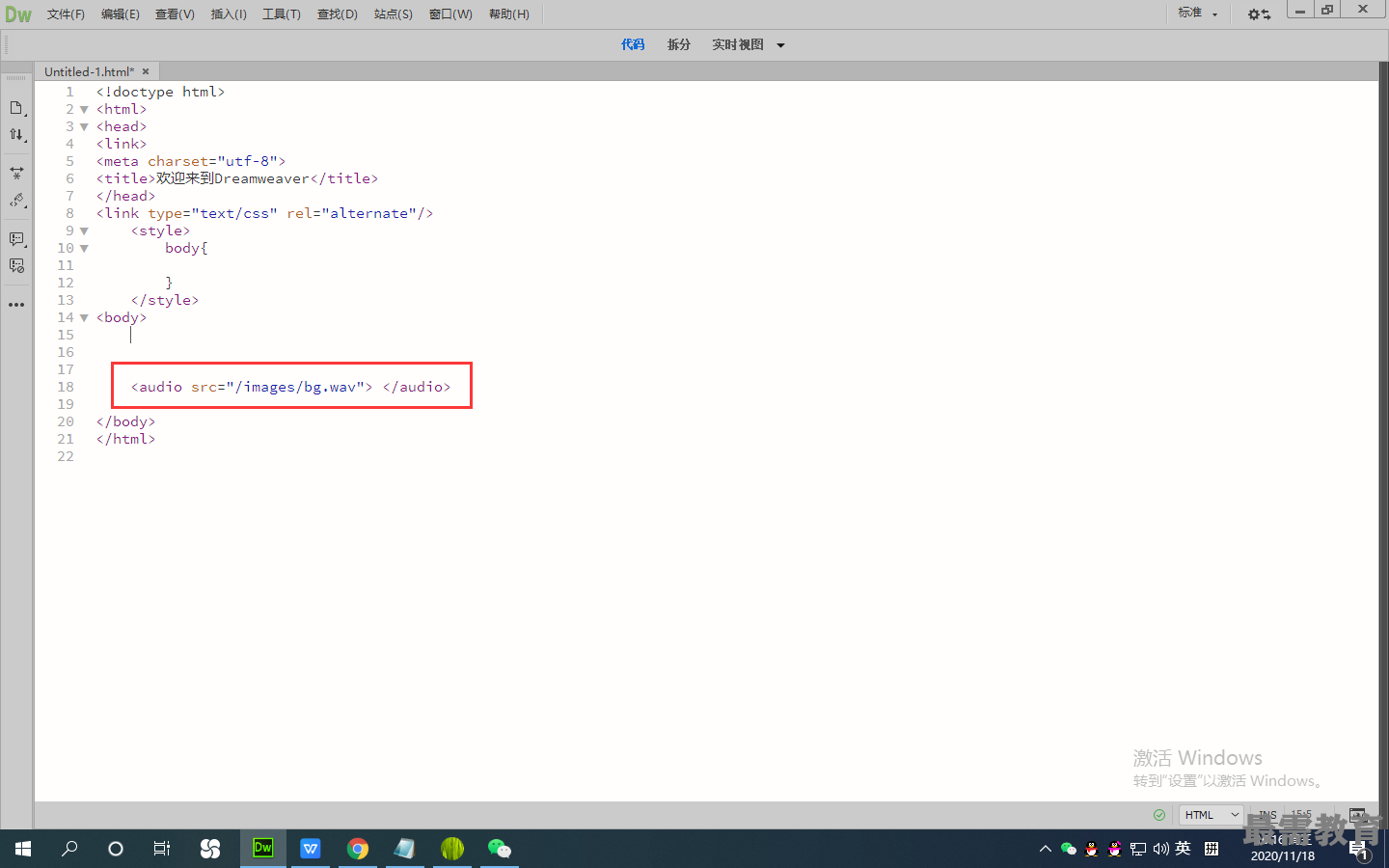Click WeChat tray icon
The height and width of the screenshot is (868, 1389).
[x=1069, y=849]
